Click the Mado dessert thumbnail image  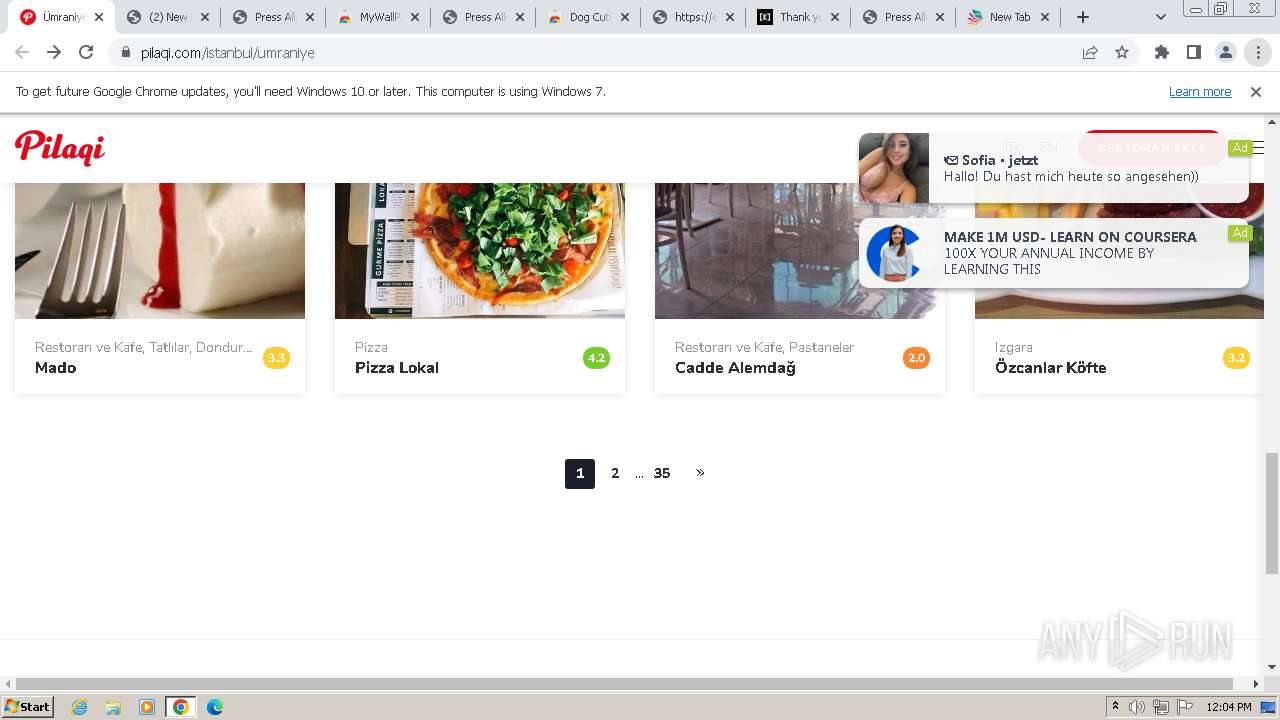160,251
